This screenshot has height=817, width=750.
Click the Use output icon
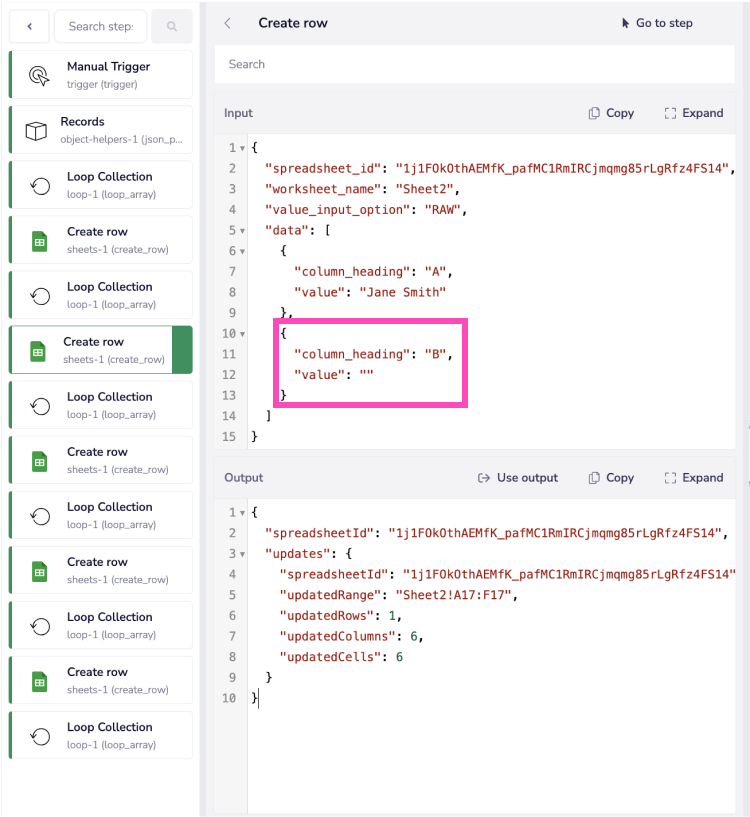click(x=484, y=478)
